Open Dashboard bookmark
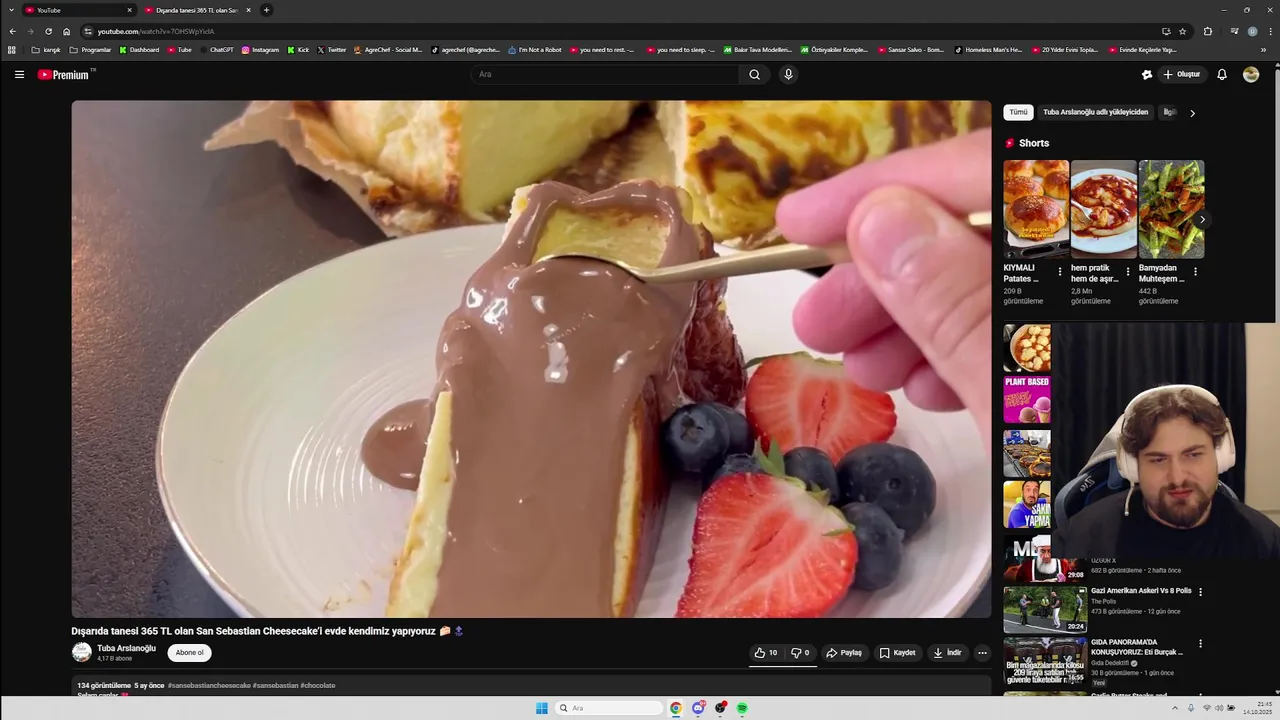This screenshot has height=720, width=1280. pyautogui.click(x=139, y=49)
